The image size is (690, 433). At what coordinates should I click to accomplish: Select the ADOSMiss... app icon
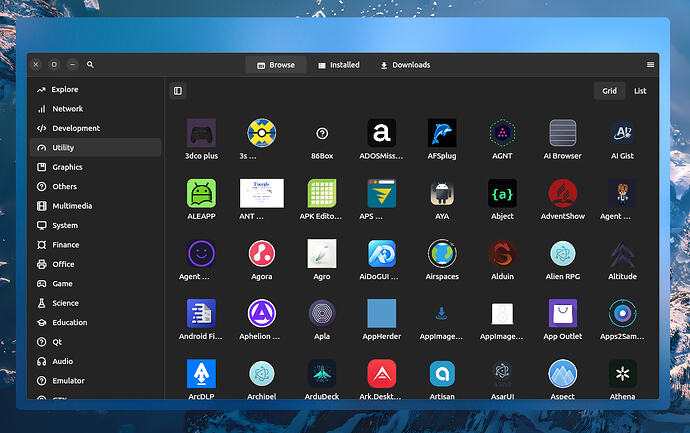point(382,133)
